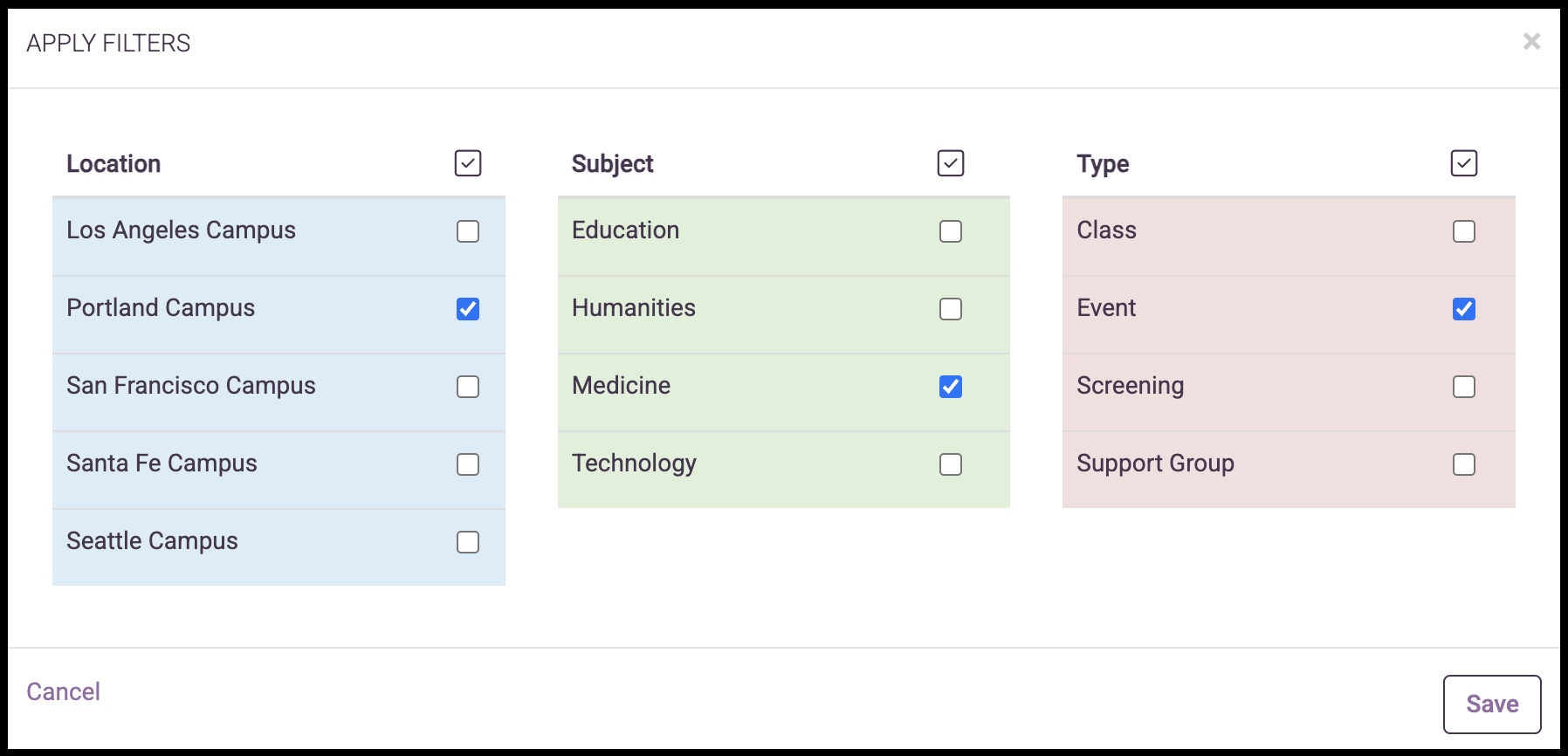The image size is (1568, 756).
Task: Enable the Humanities subject filter
Action: click(x=951, y=309)
